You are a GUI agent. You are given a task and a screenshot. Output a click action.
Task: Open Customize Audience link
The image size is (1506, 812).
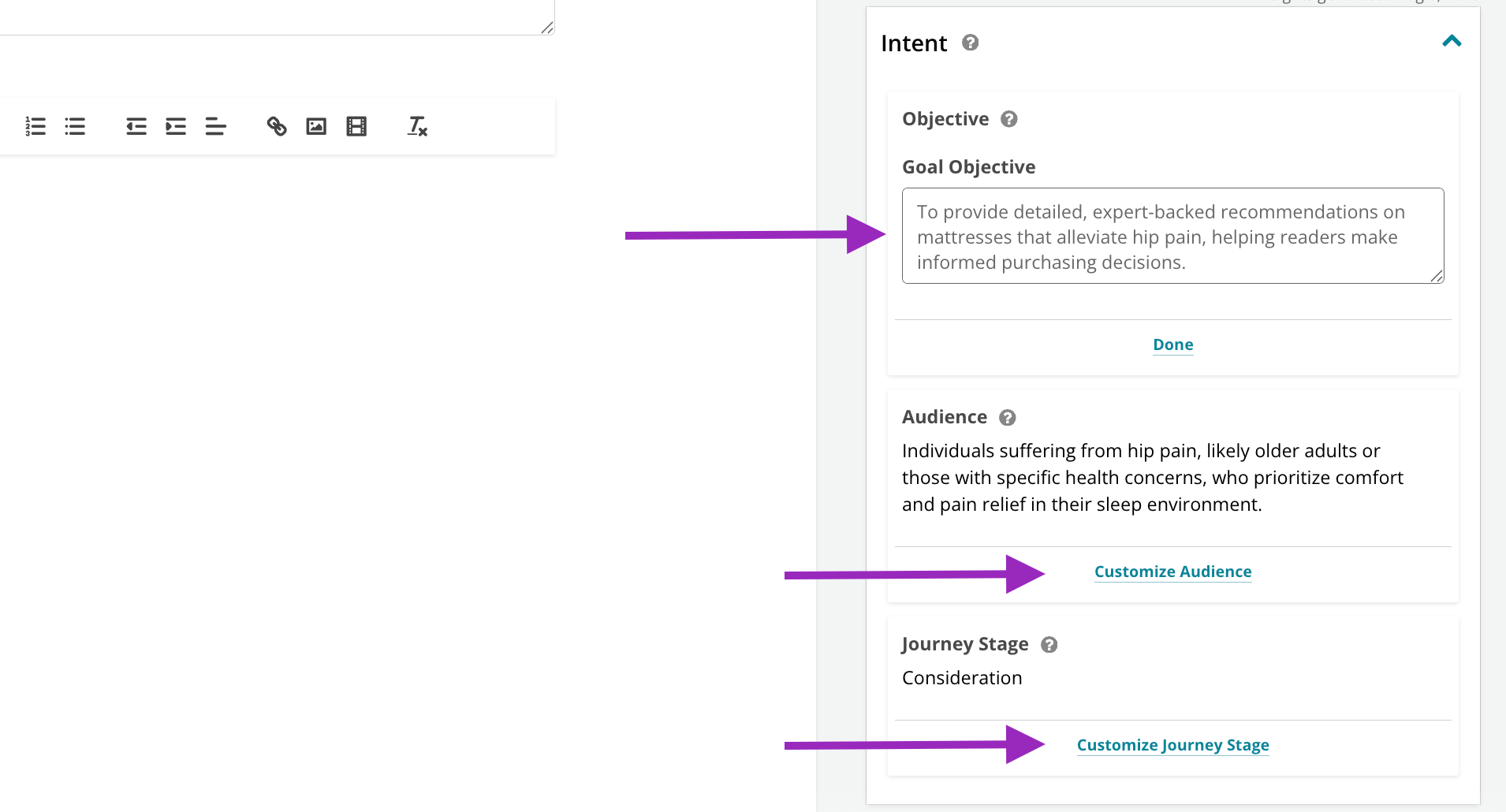[x=1173, y=572]
